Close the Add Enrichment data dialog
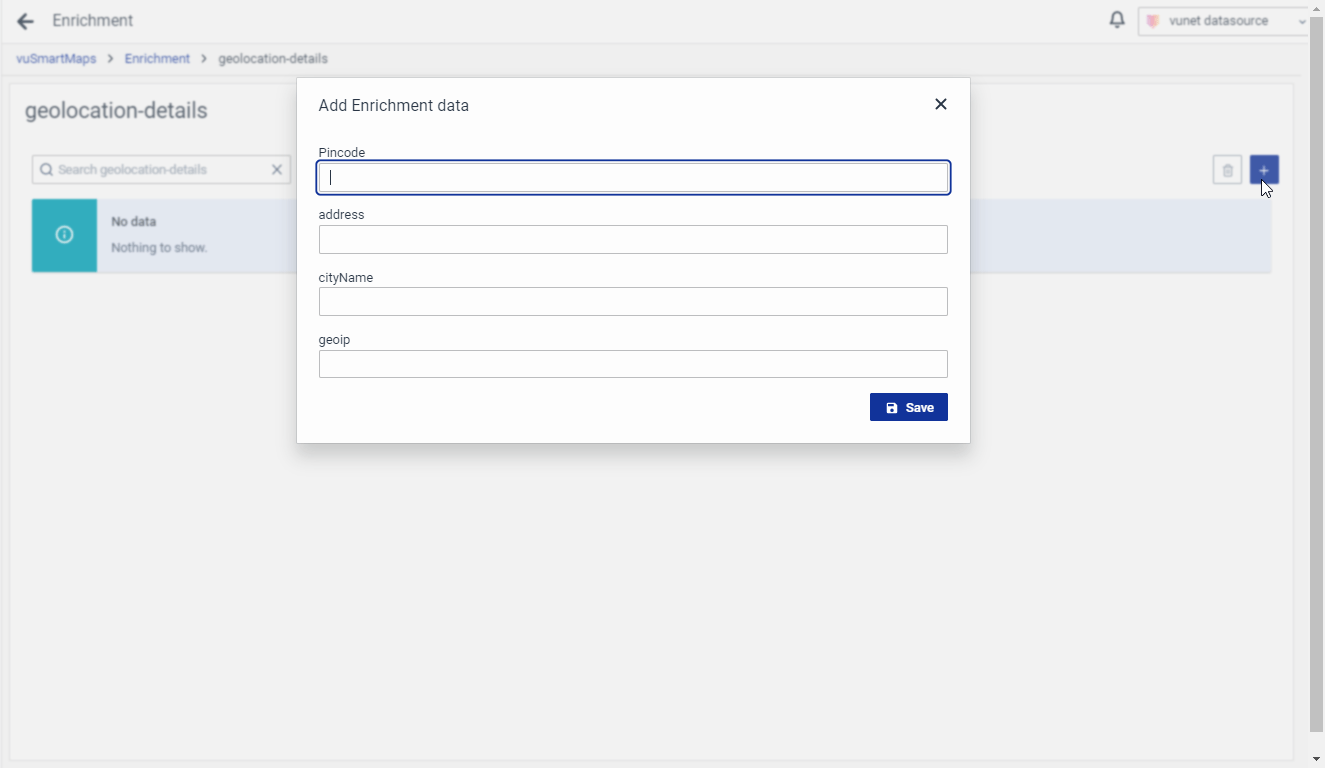Screen dimensions: 1325x768 [940, 104]
